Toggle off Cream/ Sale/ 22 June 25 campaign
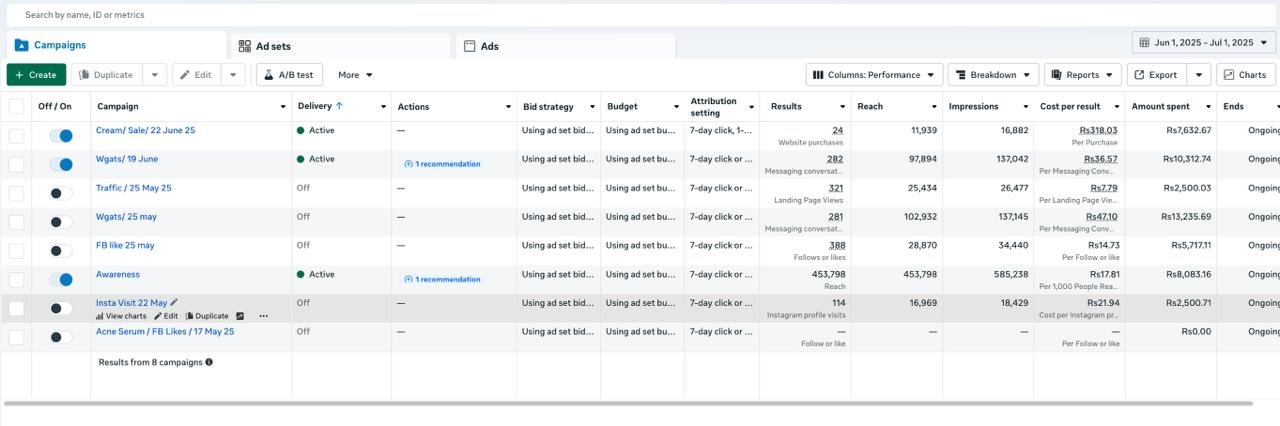 [61, 136]
